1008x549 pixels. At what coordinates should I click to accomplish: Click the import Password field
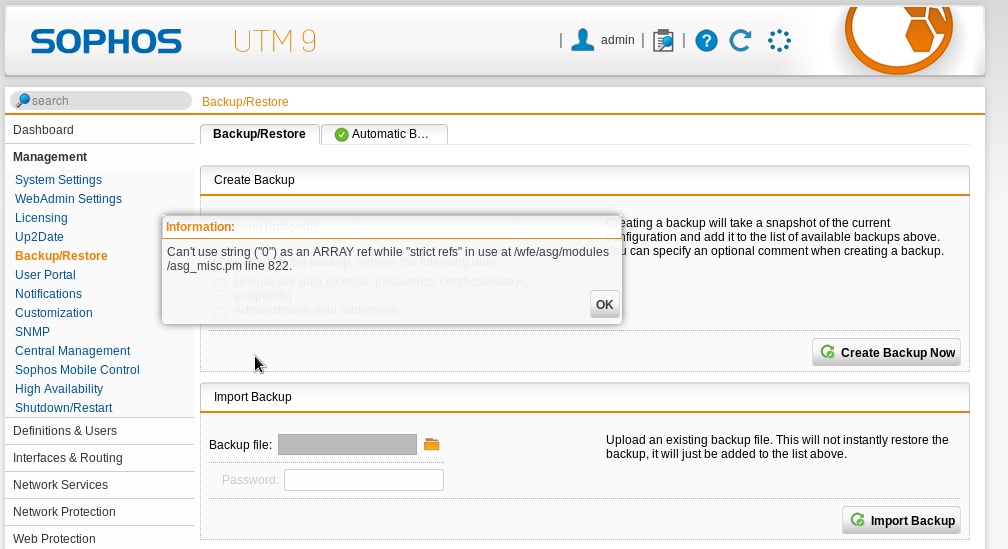pos(364,480)
